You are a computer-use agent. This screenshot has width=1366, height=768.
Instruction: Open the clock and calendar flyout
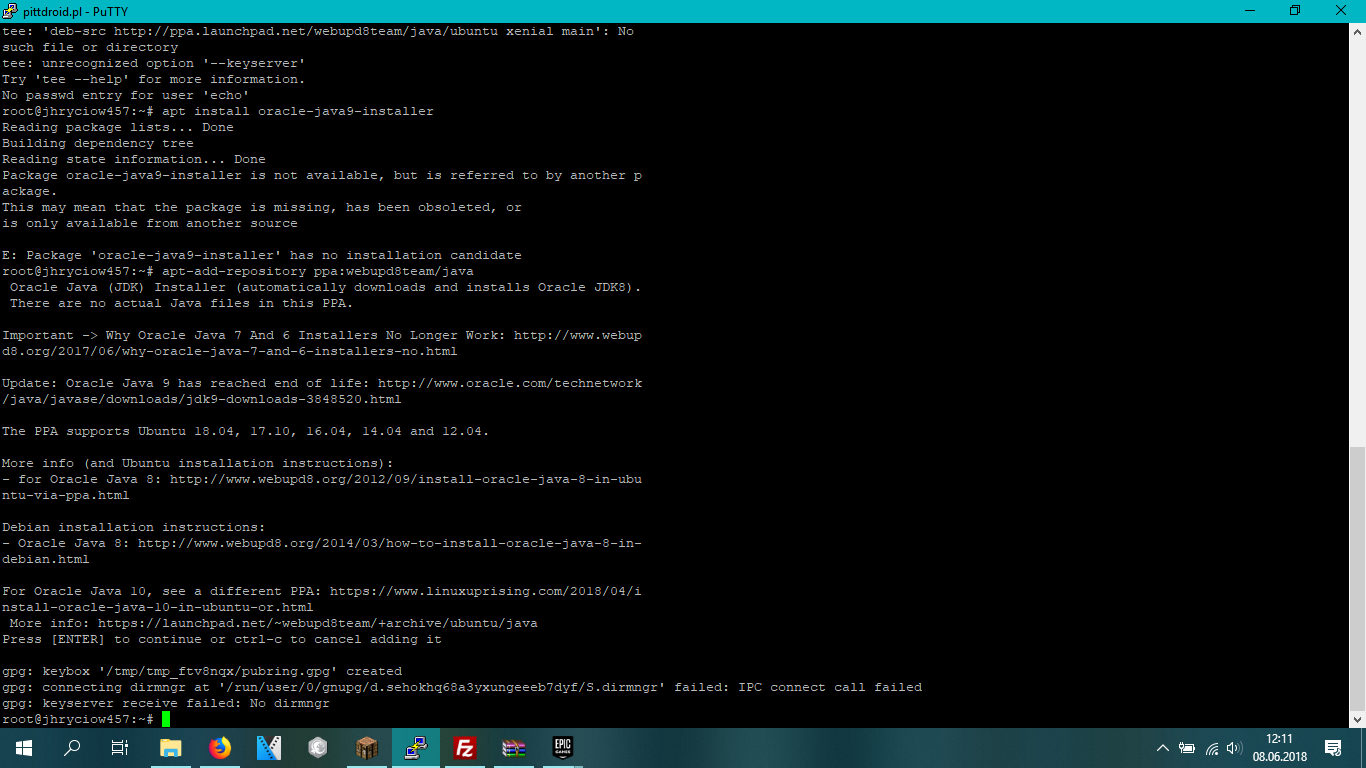(x=1278, y=748)
